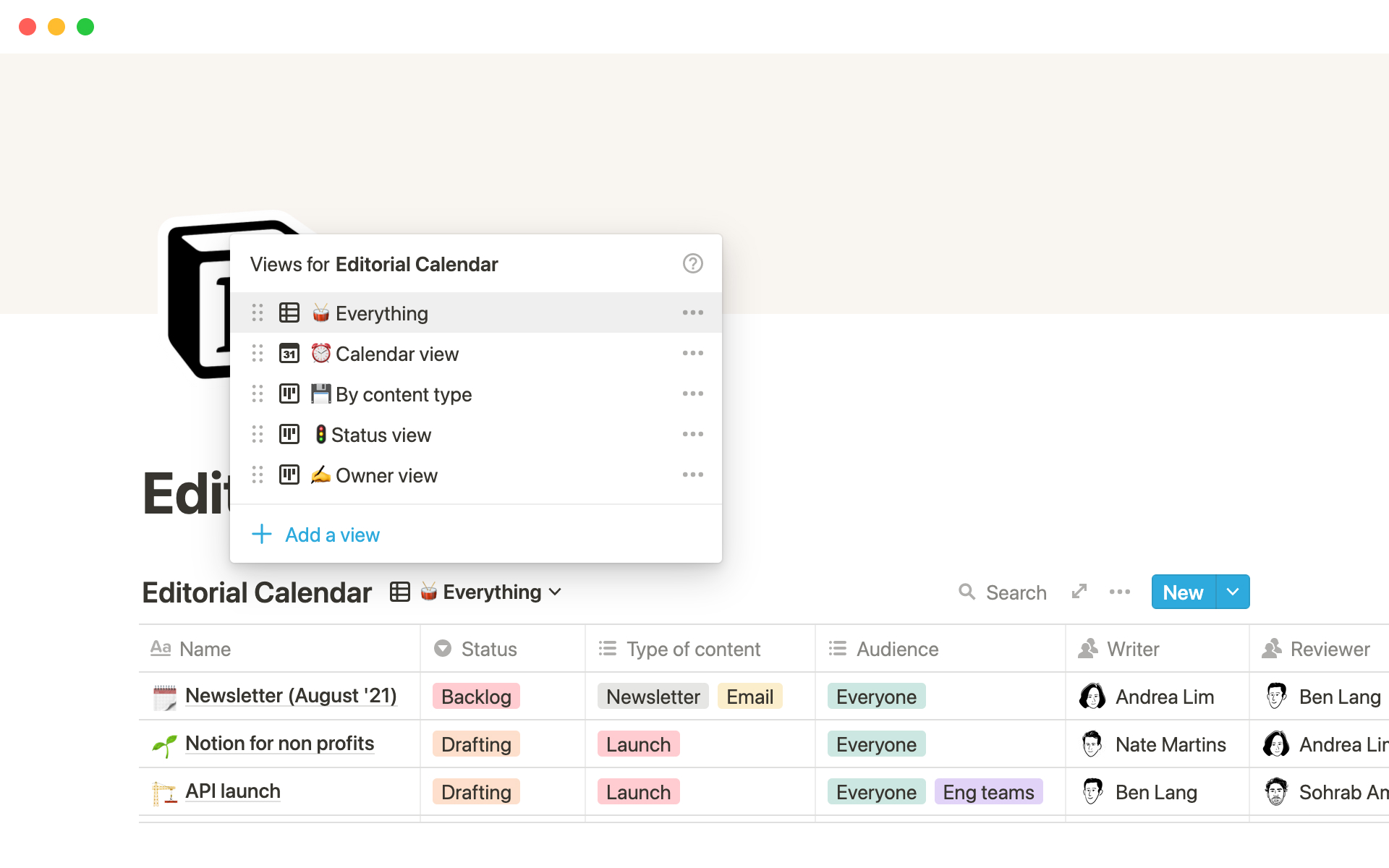Click the drag handle for Owner view
Image resolution: width=1389 pixels, height=868 pixels.
pyautogui.click(x=257, y=474)
